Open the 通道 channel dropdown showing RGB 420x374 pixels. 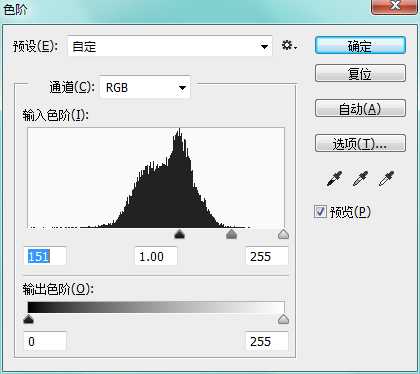pyautogui.click(x=145, y=88)
